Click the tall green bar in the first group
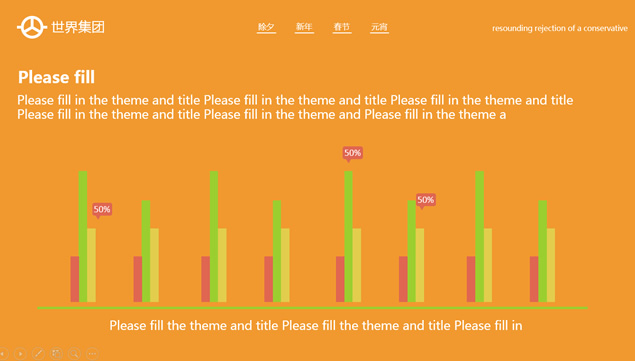The height and width of the screenshot is (361, 635). click(83, 237)
